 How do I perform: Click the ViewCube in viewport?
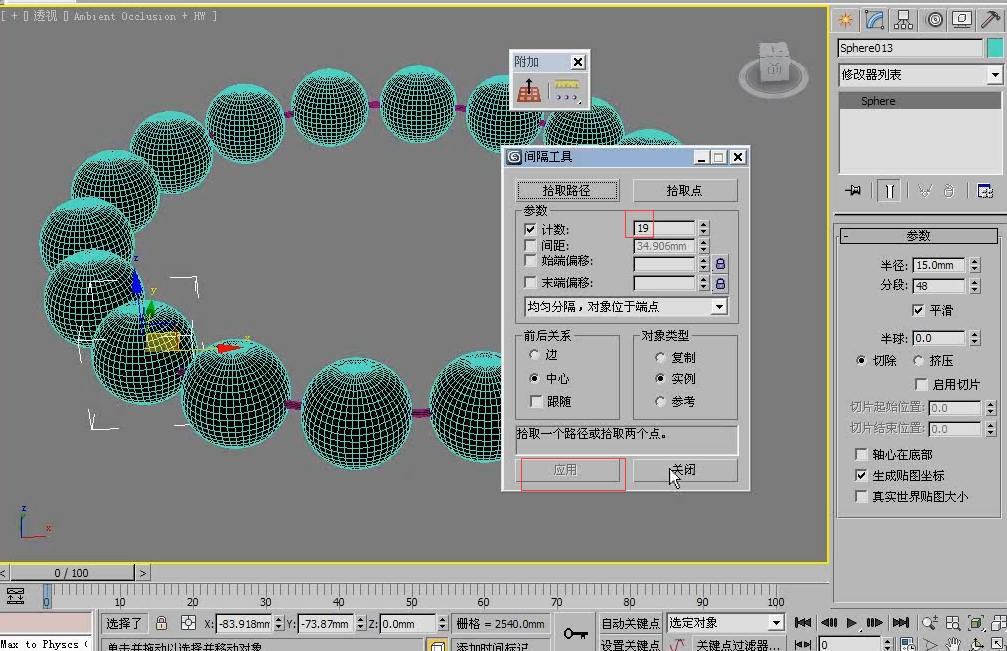click(773, 69)
